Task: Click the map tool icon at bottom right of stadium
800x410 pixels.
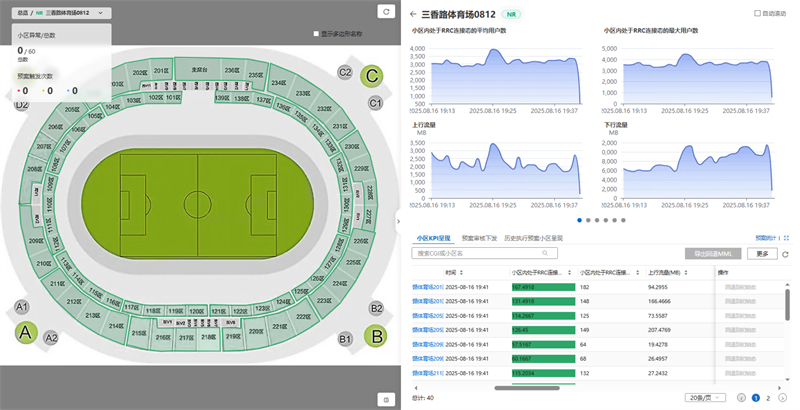Action: tap(384, 399)
